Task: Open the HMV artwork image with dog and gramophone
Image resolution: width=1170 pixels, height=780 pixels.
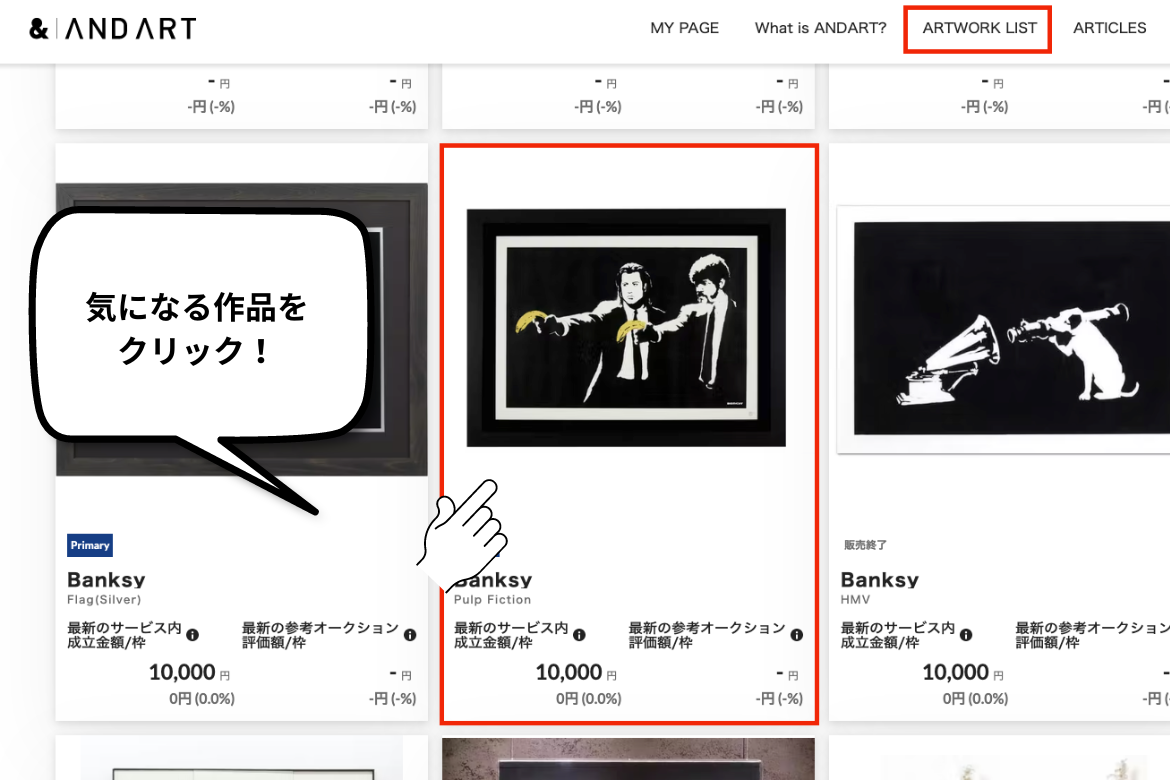Action: tap(1004, 329)
